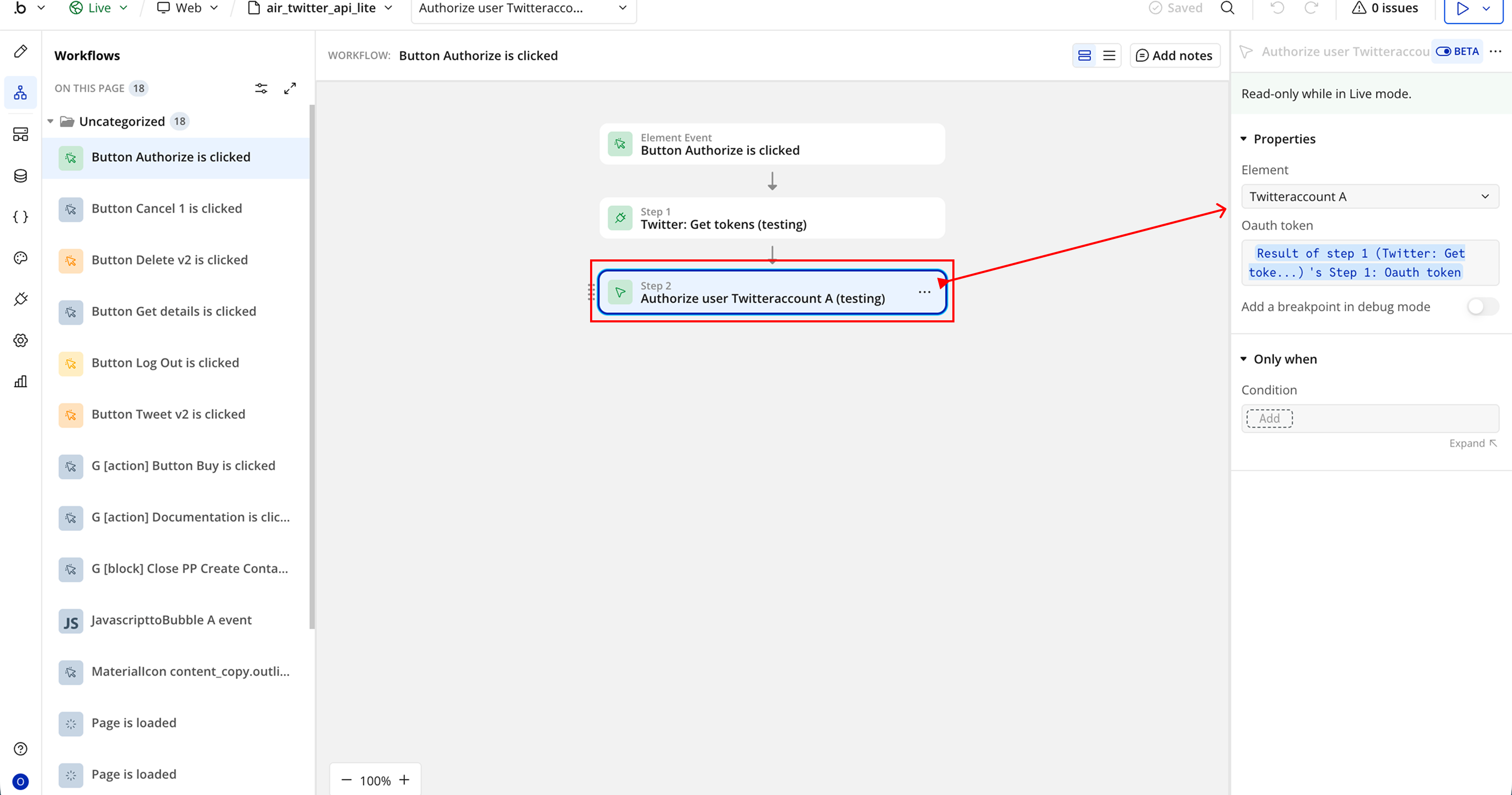Open the Data tab database icon
Image resolution: width=1512 pixels, height=795 pixels.
pyautogui.click(x=20, y=175)
